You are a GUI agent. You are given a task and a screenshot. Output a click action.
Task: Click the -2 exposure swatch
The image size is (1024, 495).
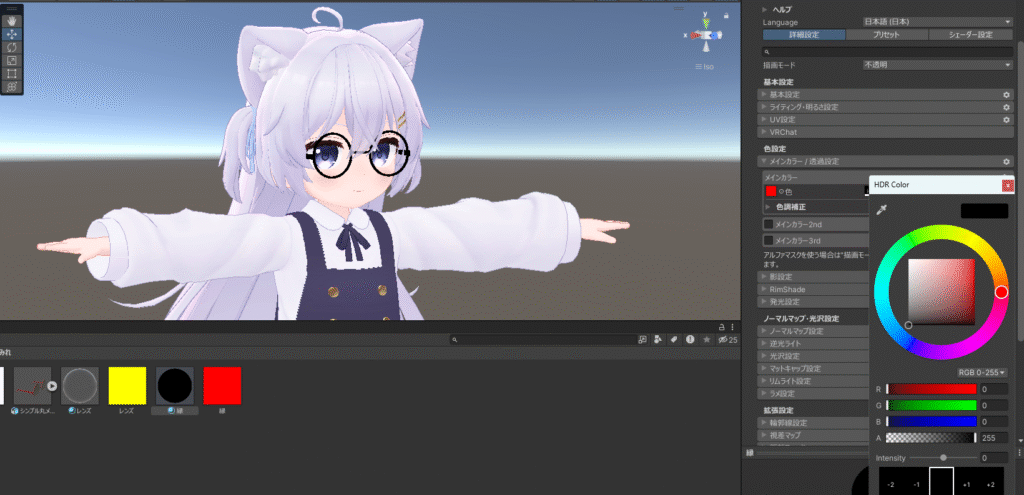(891, 481)
